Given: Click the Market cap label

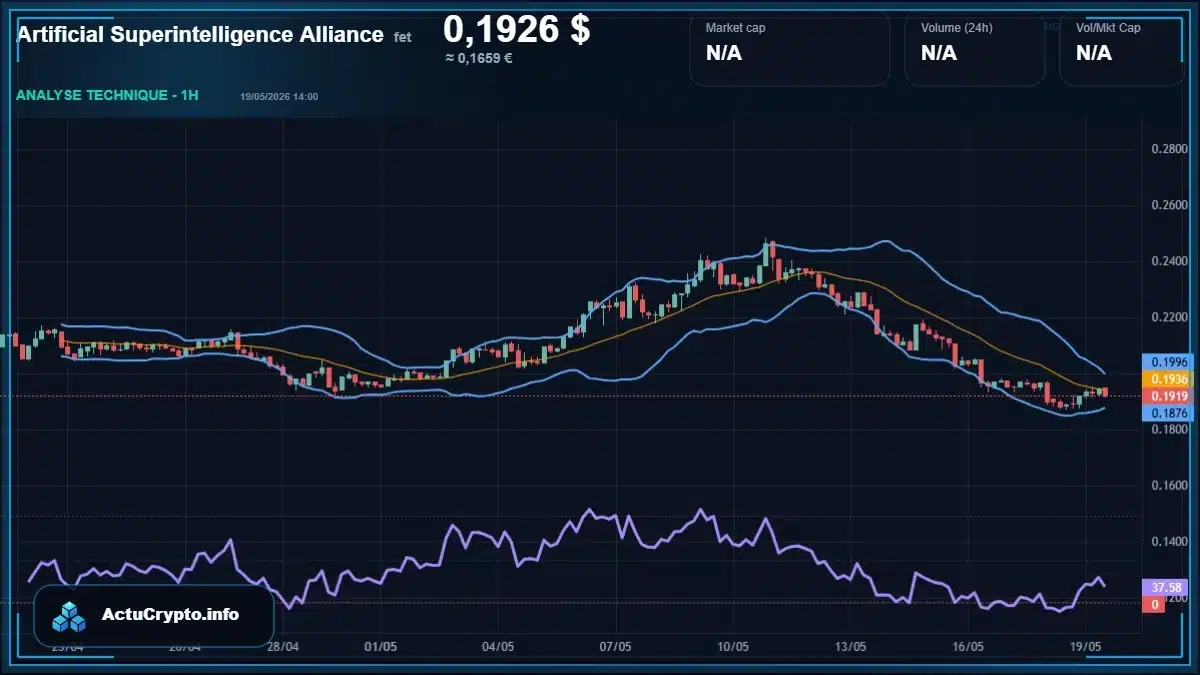Looking at the screenshot, I should click(735, 28).
